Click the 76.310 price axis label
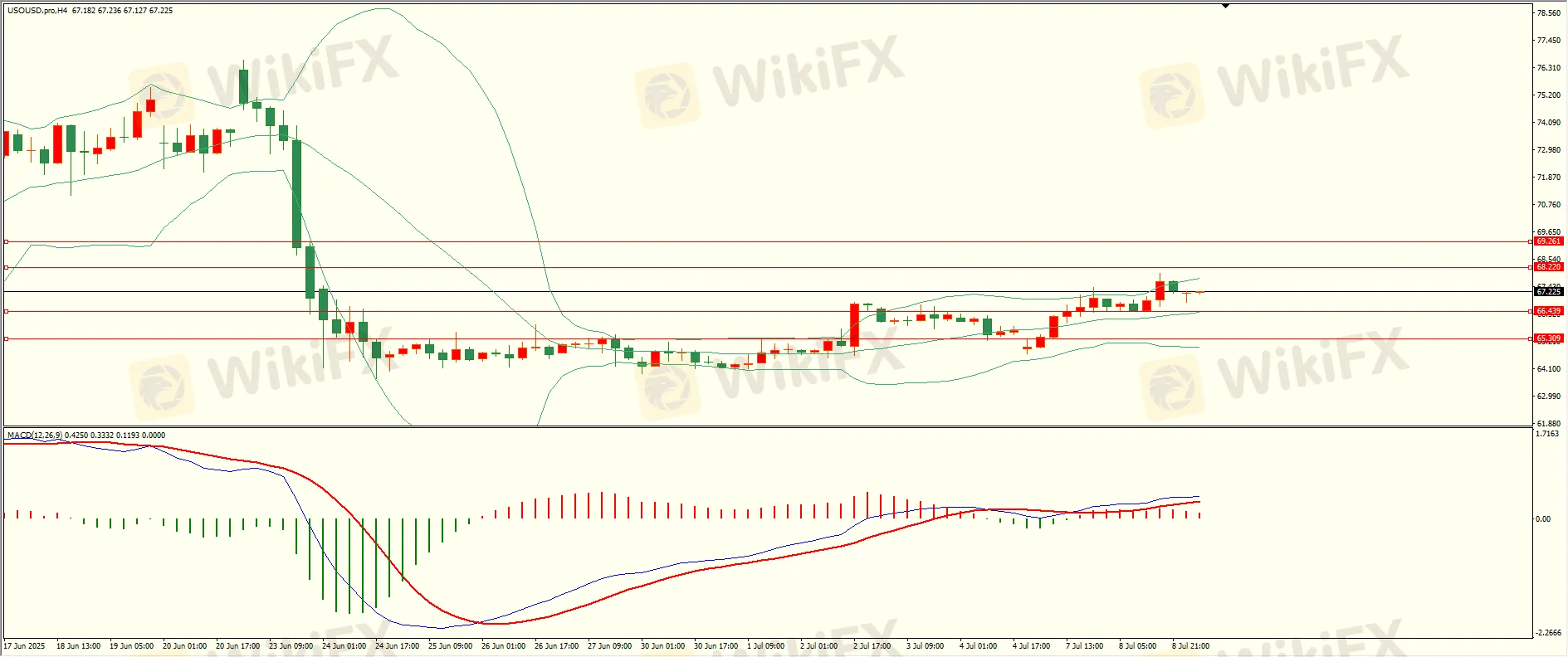This screenshot has height=657, width=1568. pyautogui.click(x=1549, y=68)
